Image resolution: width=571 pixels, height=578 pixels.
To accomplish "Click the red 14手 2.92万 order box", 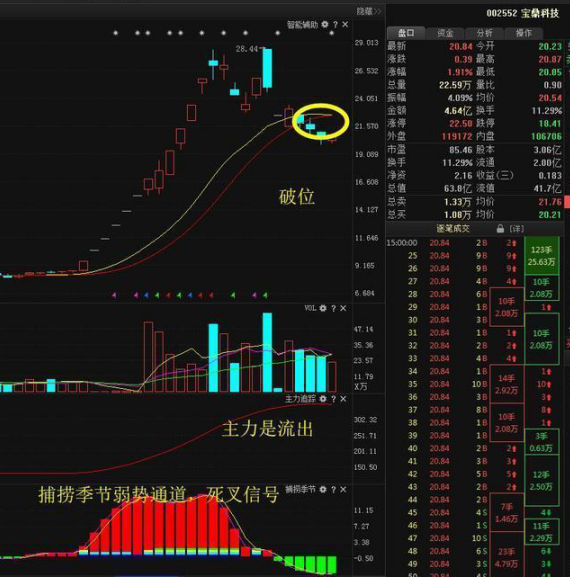I will 506,384.
